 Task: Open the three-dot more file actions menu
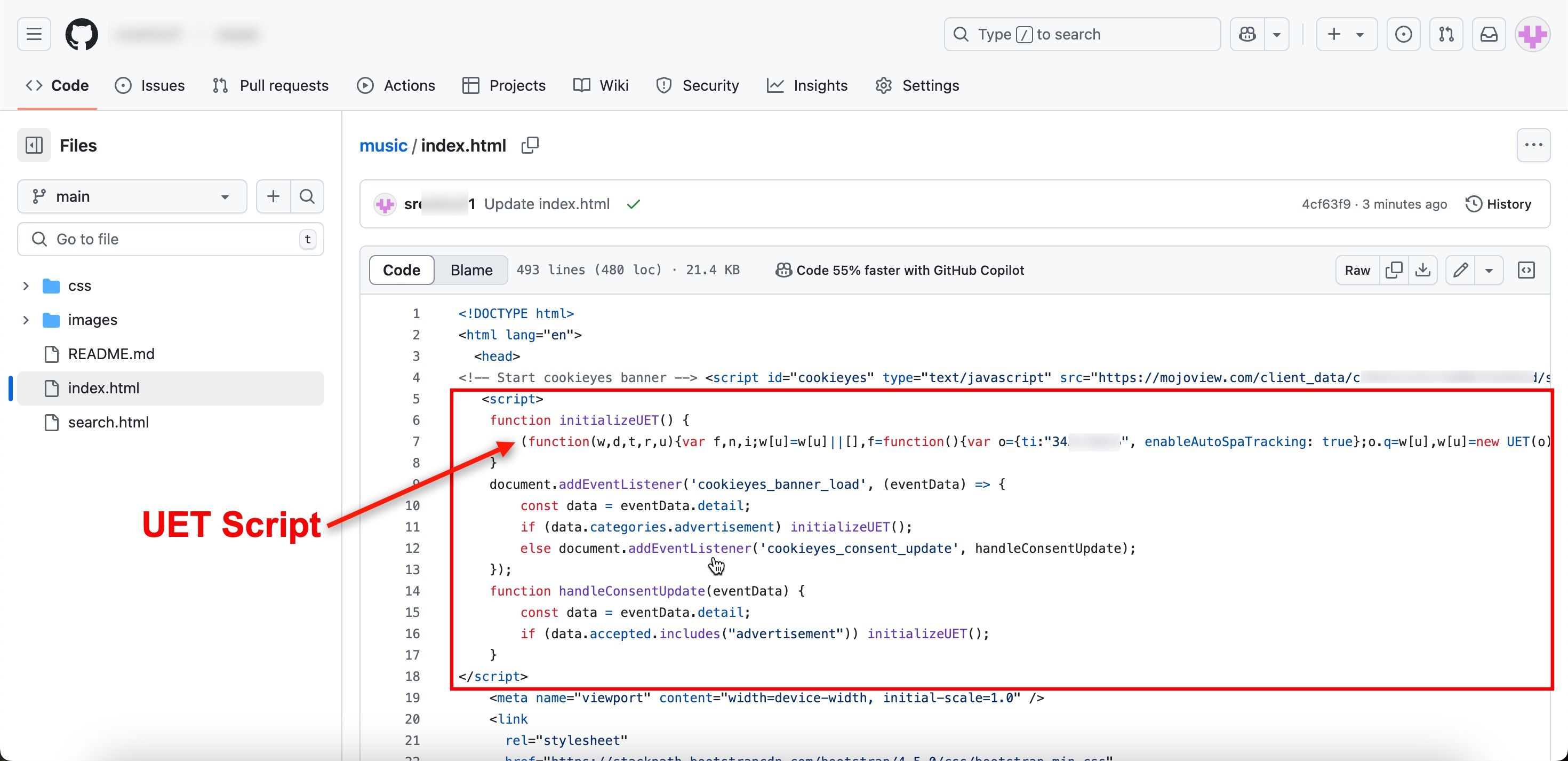point(1533,145)
